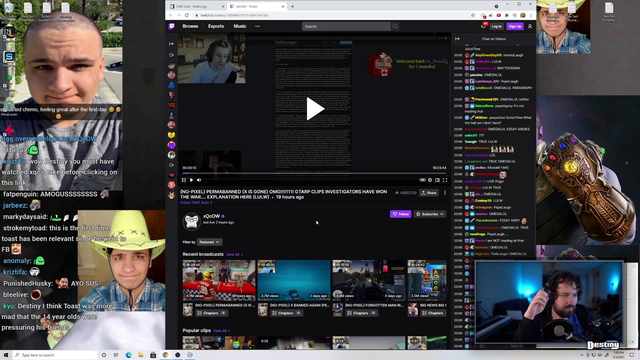Open the X BANNED AGAIN broadcast thumbnail
The width and height of the screenshot is (640, 360).
[294, 280]
